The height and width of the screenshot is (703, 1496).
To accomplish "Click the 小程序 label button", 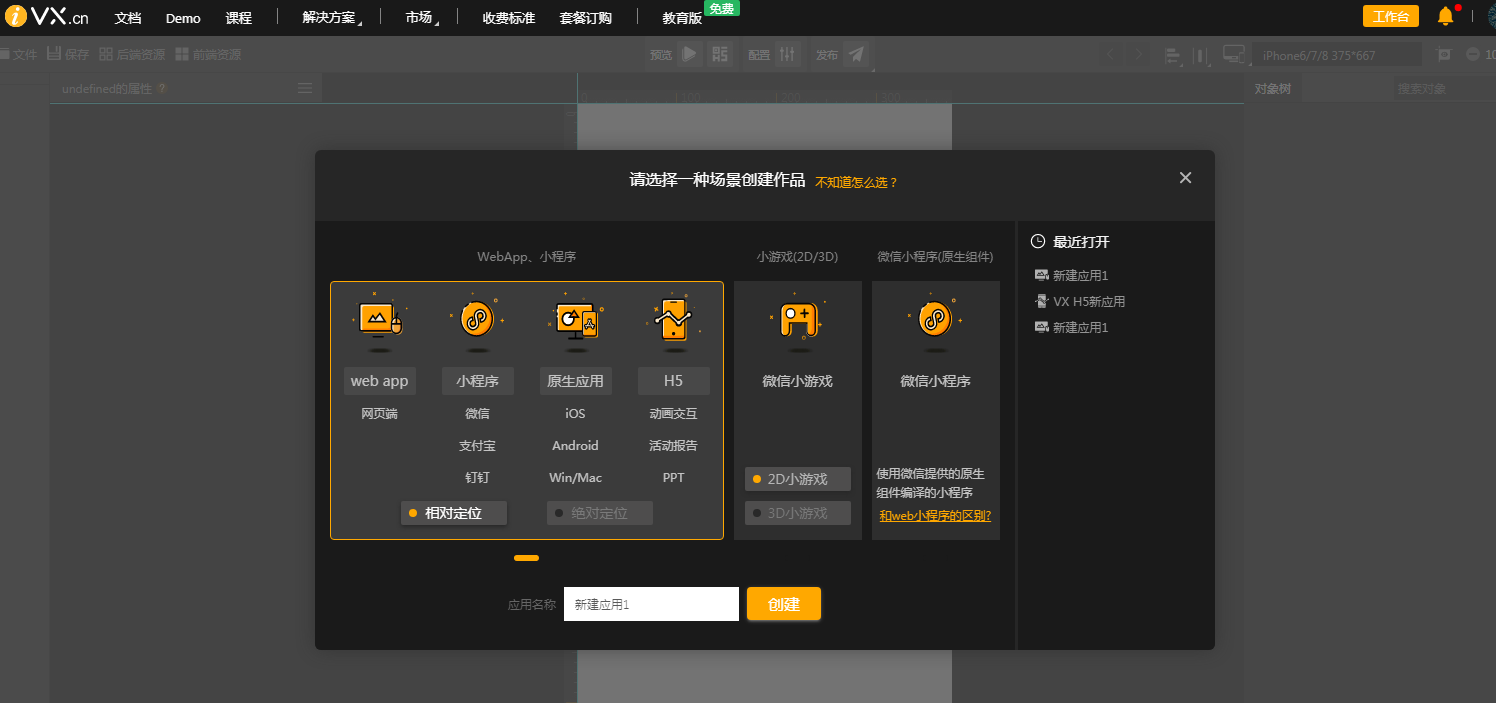I will click(477, 381).
